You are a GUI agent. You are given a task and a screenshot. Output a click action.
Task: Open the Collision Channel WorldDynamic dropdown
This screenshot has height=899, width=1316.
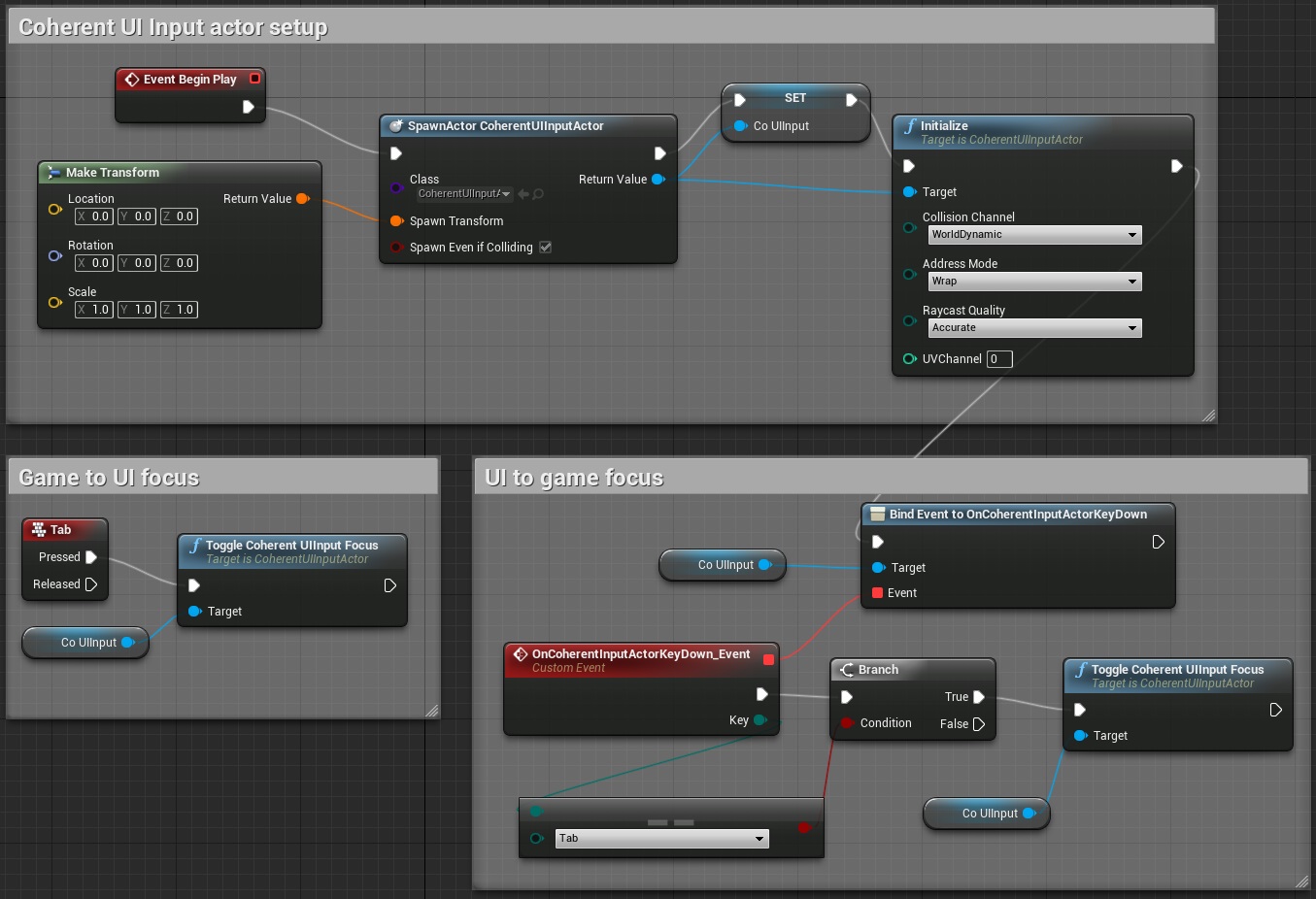click(x=1035, y=235)
